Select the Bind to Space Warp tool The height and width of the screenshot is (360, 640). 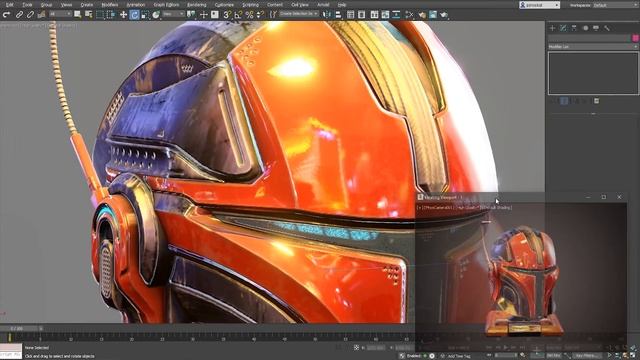[x=41, y=15]
